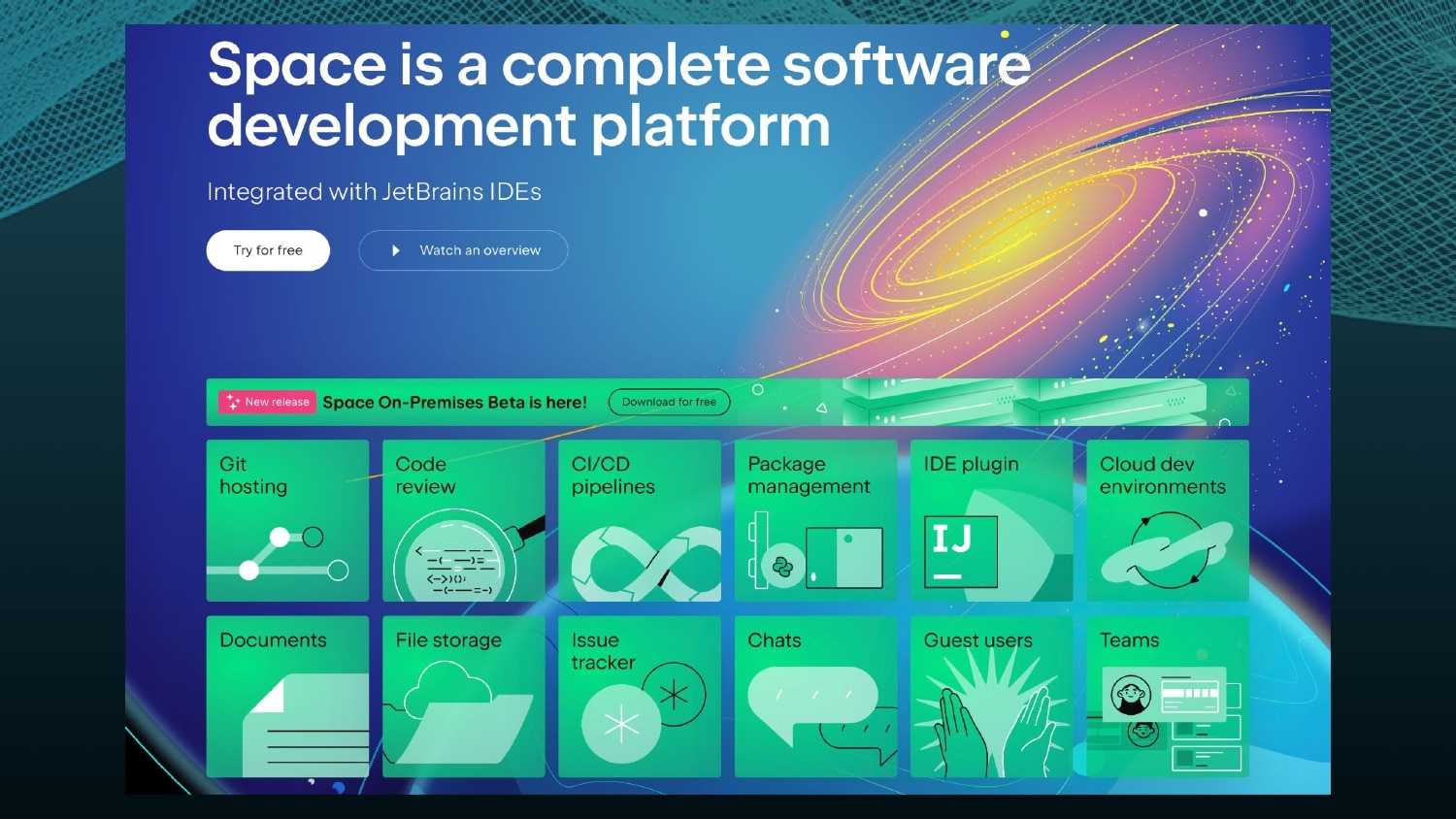This screenshot has width=1456, height=819.
Task: Click the high-five hands Guest users icon
Action: [x=992, y=713]
